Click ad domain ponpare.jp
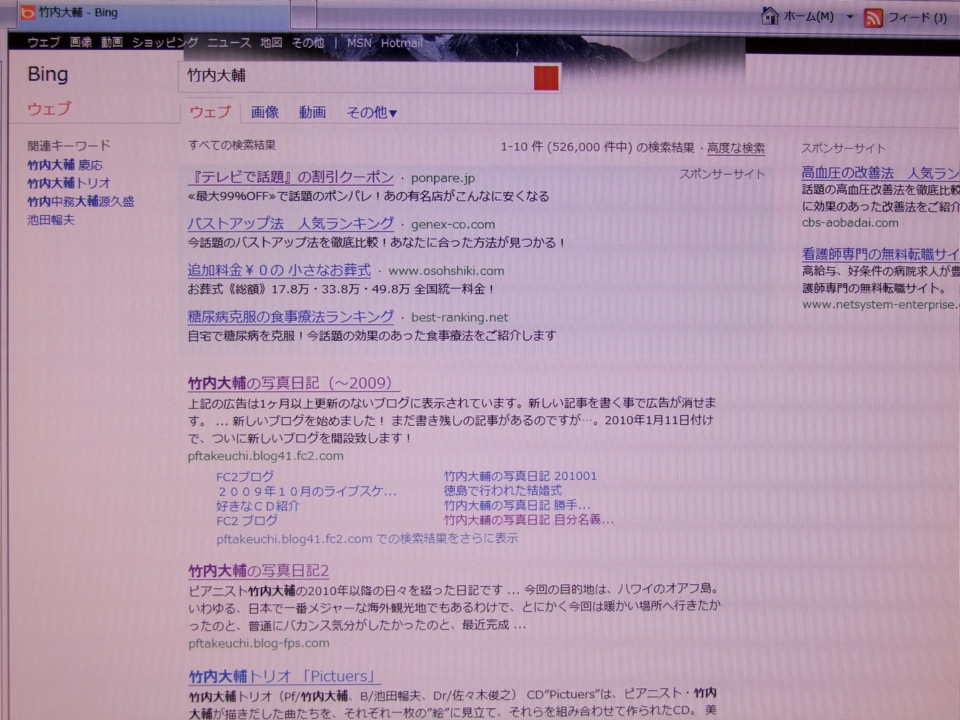This screenshot has height=720, width=960. pos(443,178)
